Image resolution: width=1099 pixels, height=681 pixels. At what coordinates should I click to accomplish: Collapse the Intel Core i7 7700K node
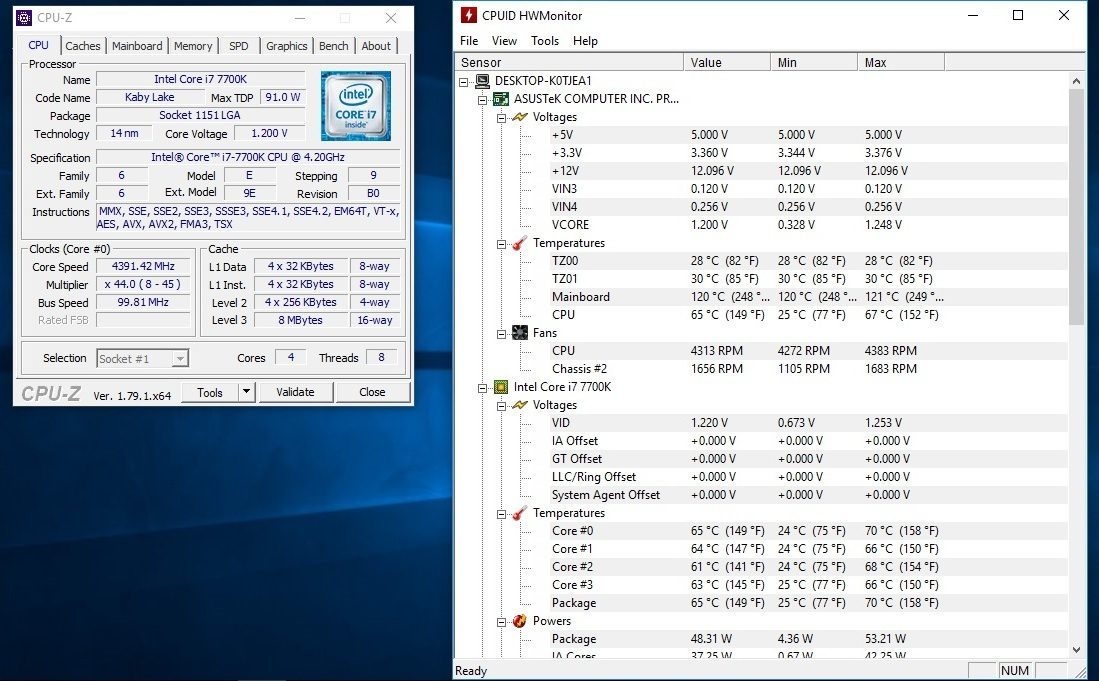click(x=483, y=387)
